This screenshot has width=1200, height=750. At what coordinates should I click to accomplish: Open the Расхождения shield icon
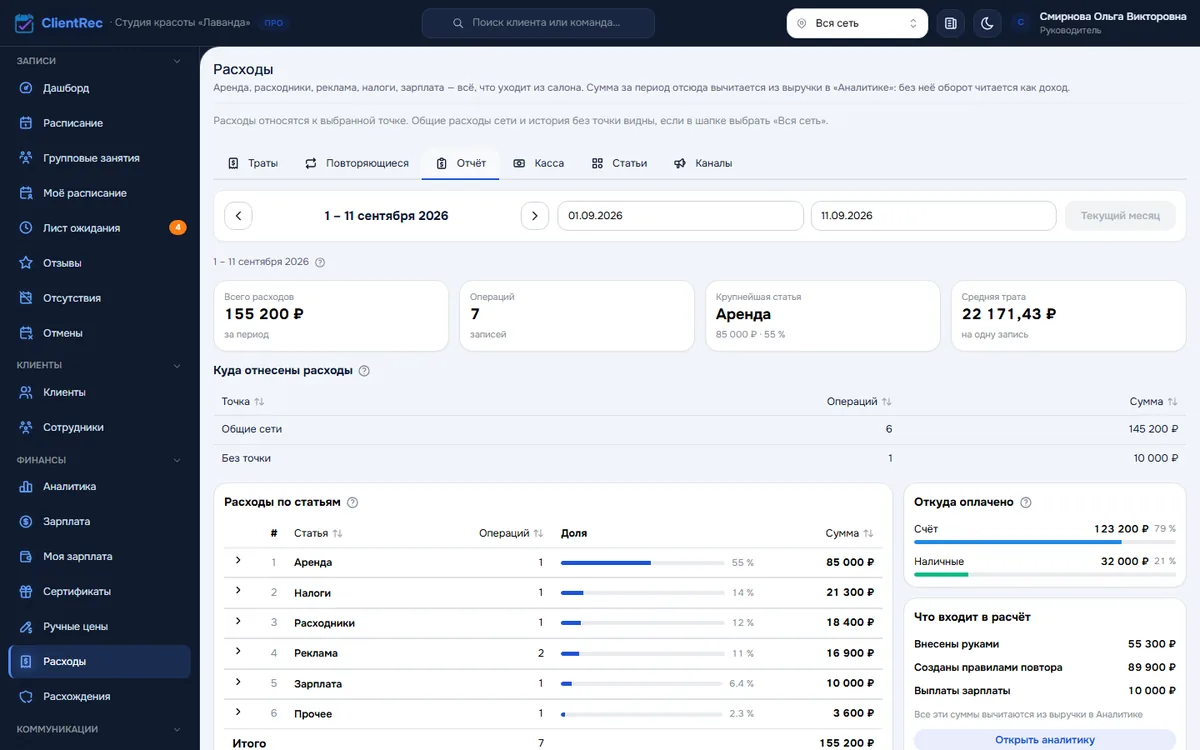coord(26,697)
